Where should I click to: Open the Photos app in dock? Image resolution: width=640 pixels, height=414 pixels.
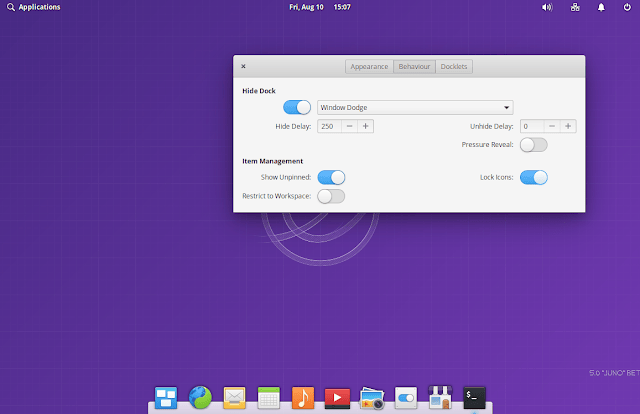click(371, 398)
